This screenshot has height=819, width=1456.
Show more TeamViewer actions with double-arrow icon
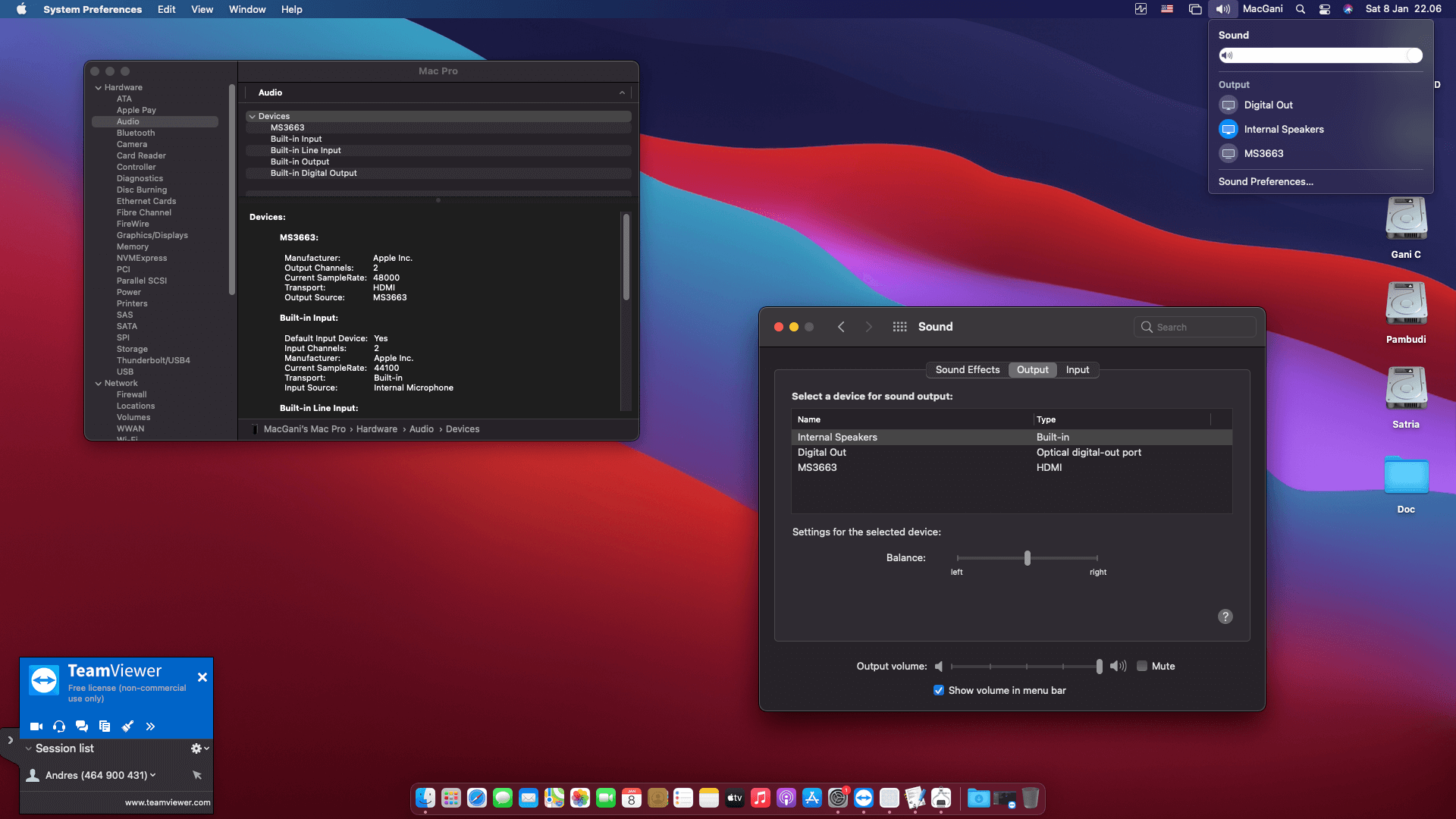[x=150, y=726]
